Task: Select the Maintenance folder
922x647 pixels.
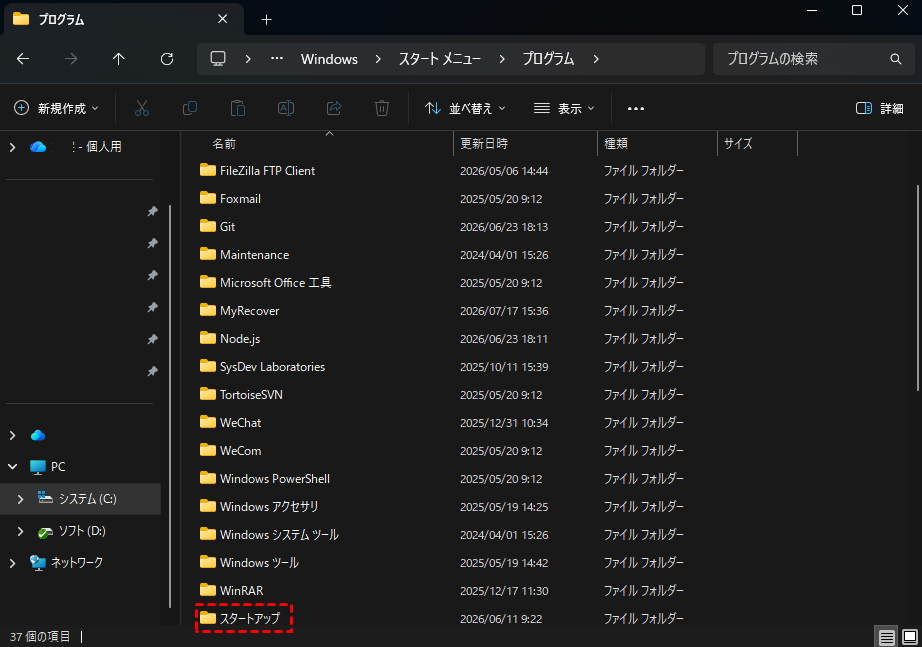Action: [x=254, y=255]
